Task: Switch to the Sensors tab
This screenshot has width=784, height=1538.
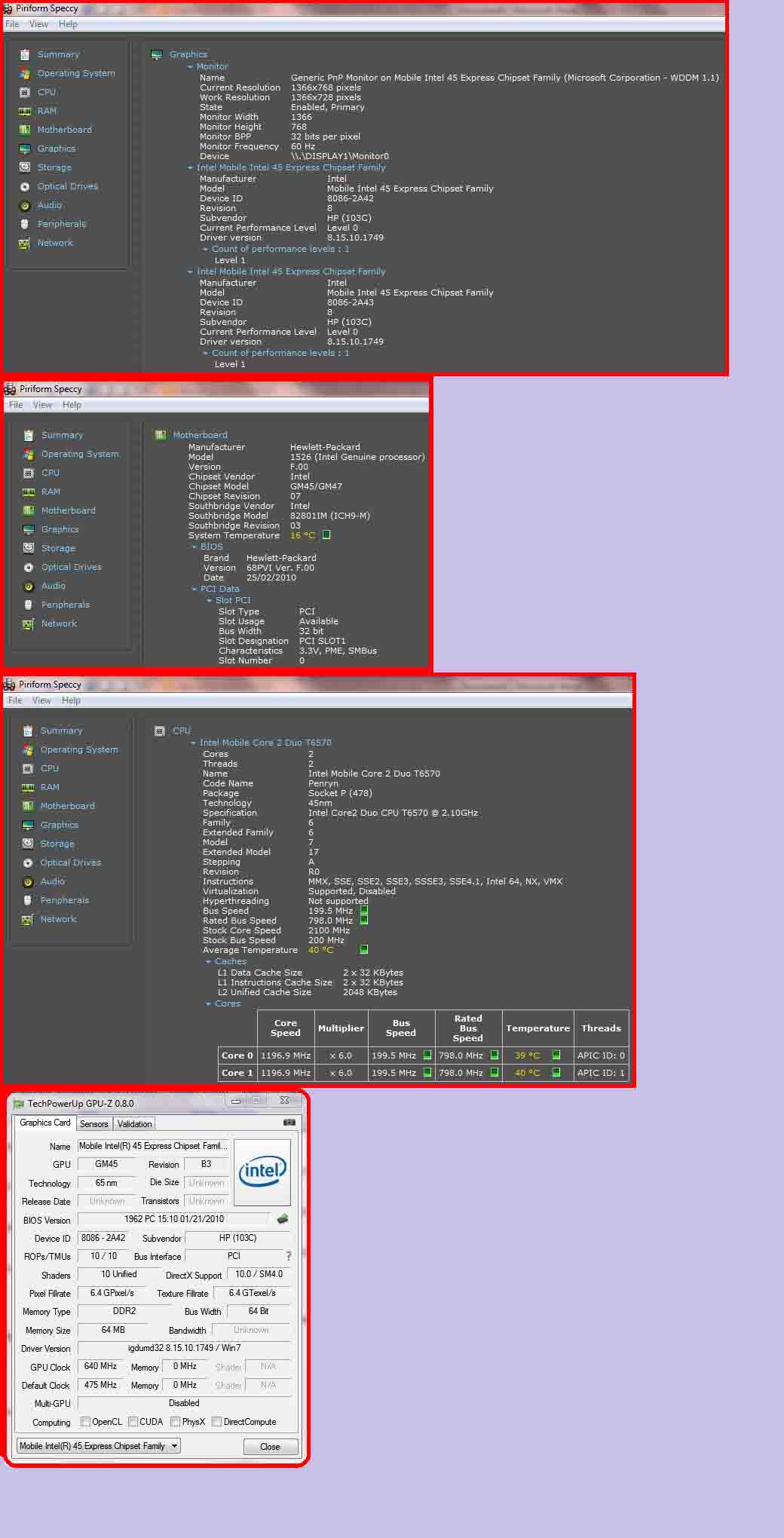Action: [94, 1124]
